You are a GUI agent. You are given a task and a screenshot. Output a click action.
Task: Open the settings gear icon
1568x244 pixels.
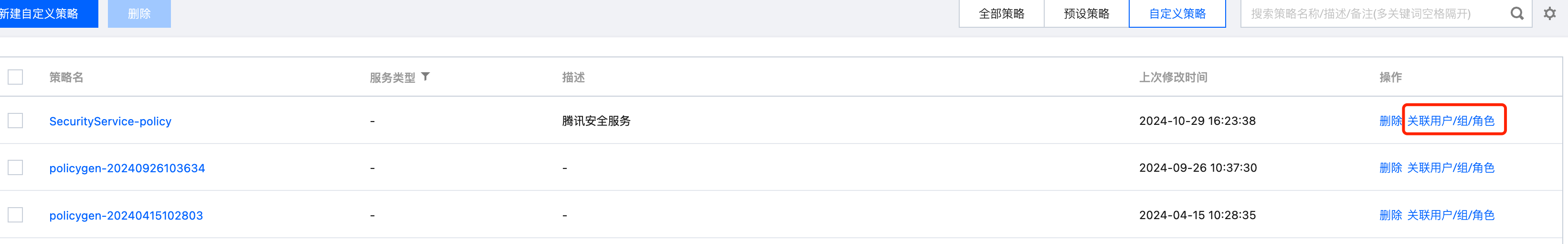point(1550,13)
